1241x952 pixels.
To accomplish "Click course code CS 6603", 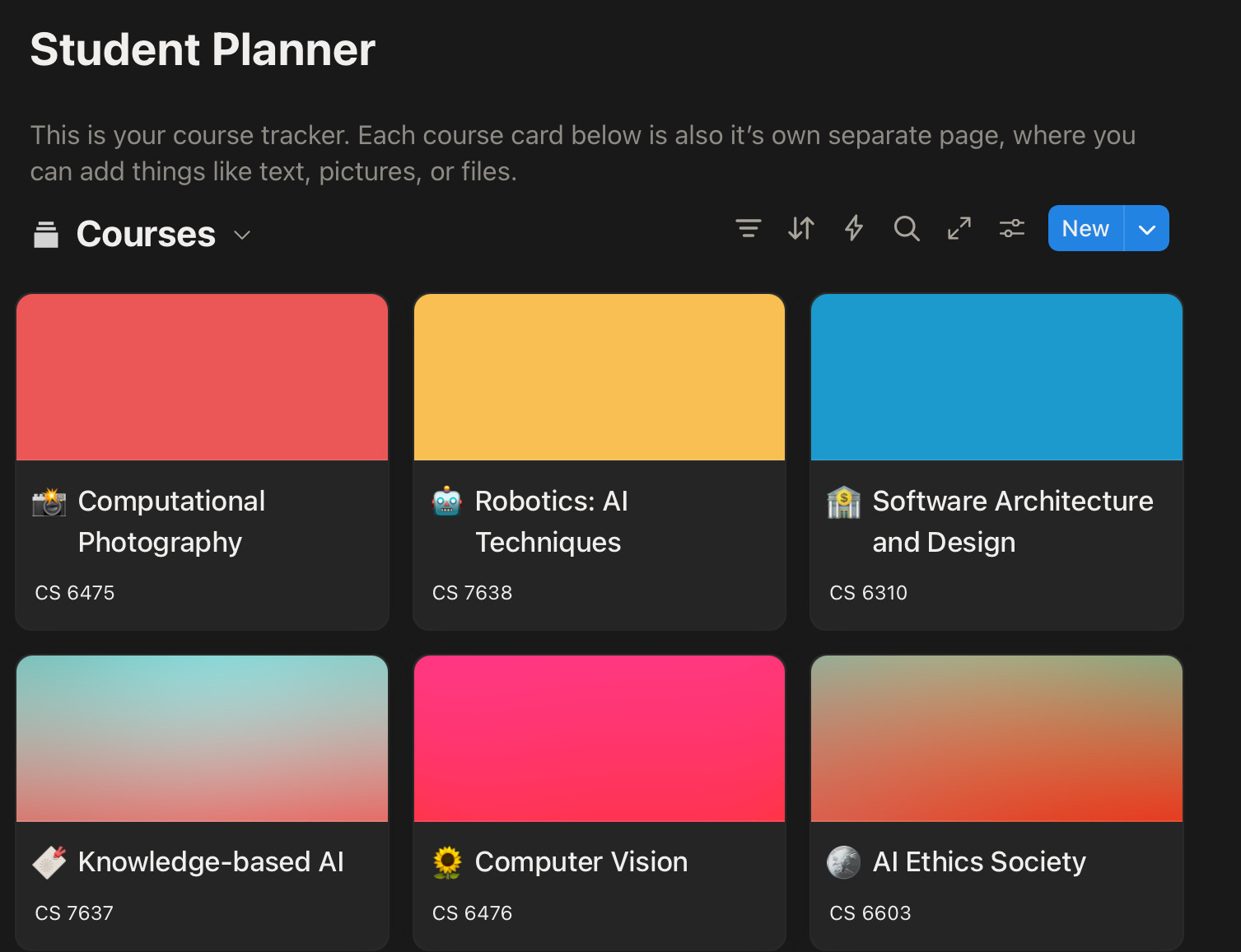I will (870, 913).
